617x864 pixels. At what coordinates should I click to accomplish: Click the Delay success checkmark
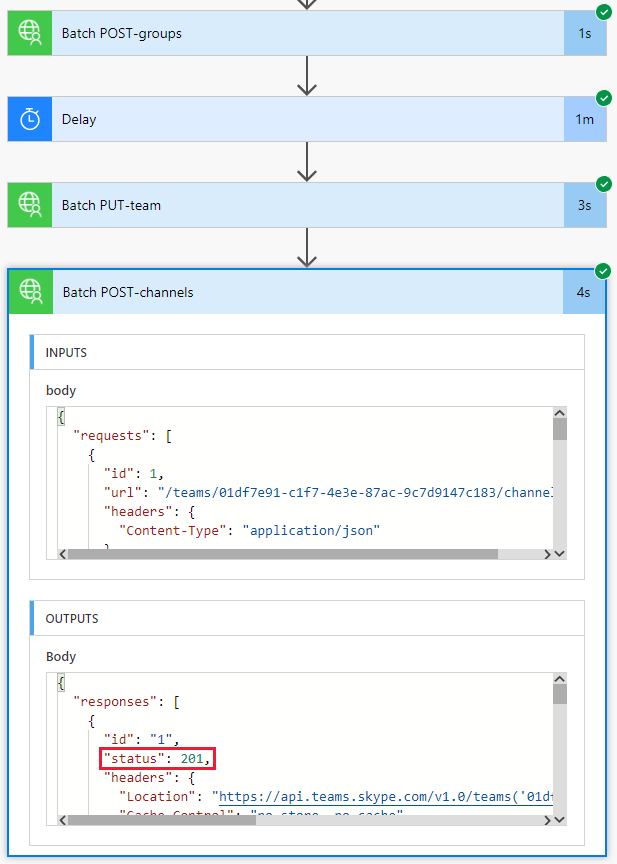[x=604, y=98]
